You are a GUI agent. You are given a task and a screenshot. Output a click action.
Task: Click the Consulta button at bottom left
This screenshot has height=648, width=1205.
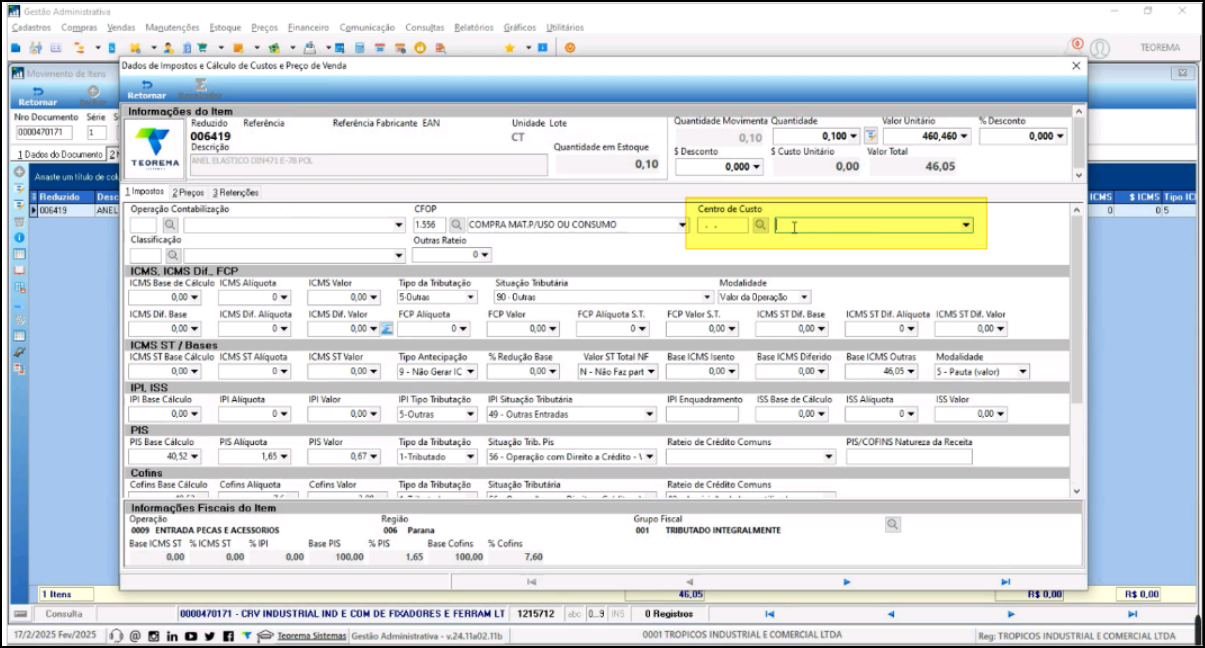coord(63,613)
